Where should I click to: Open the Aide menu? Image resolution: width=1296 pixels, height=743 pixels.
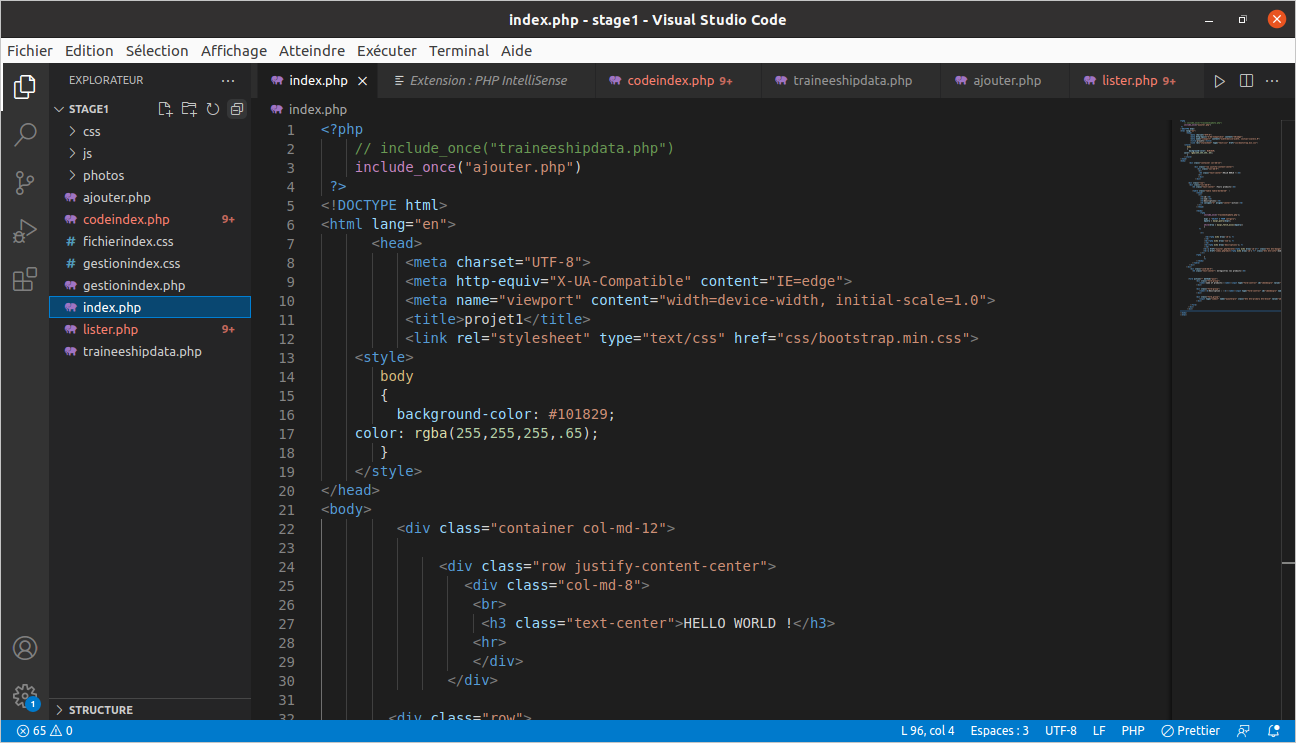point(517,51)
